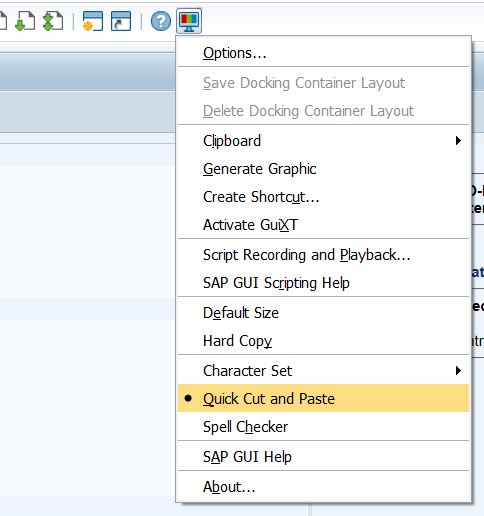Select Generate Graphic from the menu
Viewport: 484px width, 516px height.
[x=323, y=169]
